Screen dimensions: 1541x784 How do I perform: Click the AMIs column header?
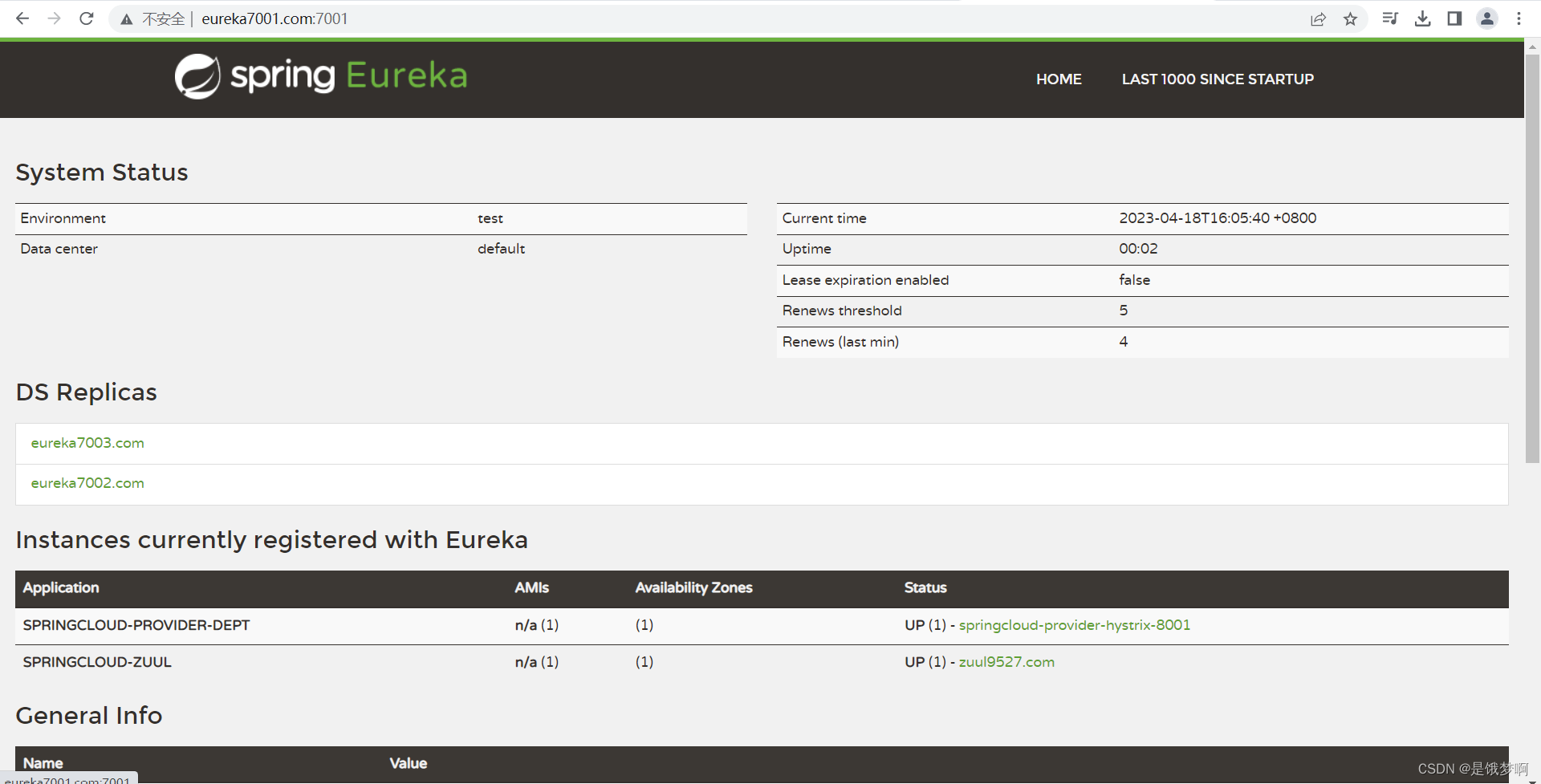pyautogui.click(x=531, y=588)
